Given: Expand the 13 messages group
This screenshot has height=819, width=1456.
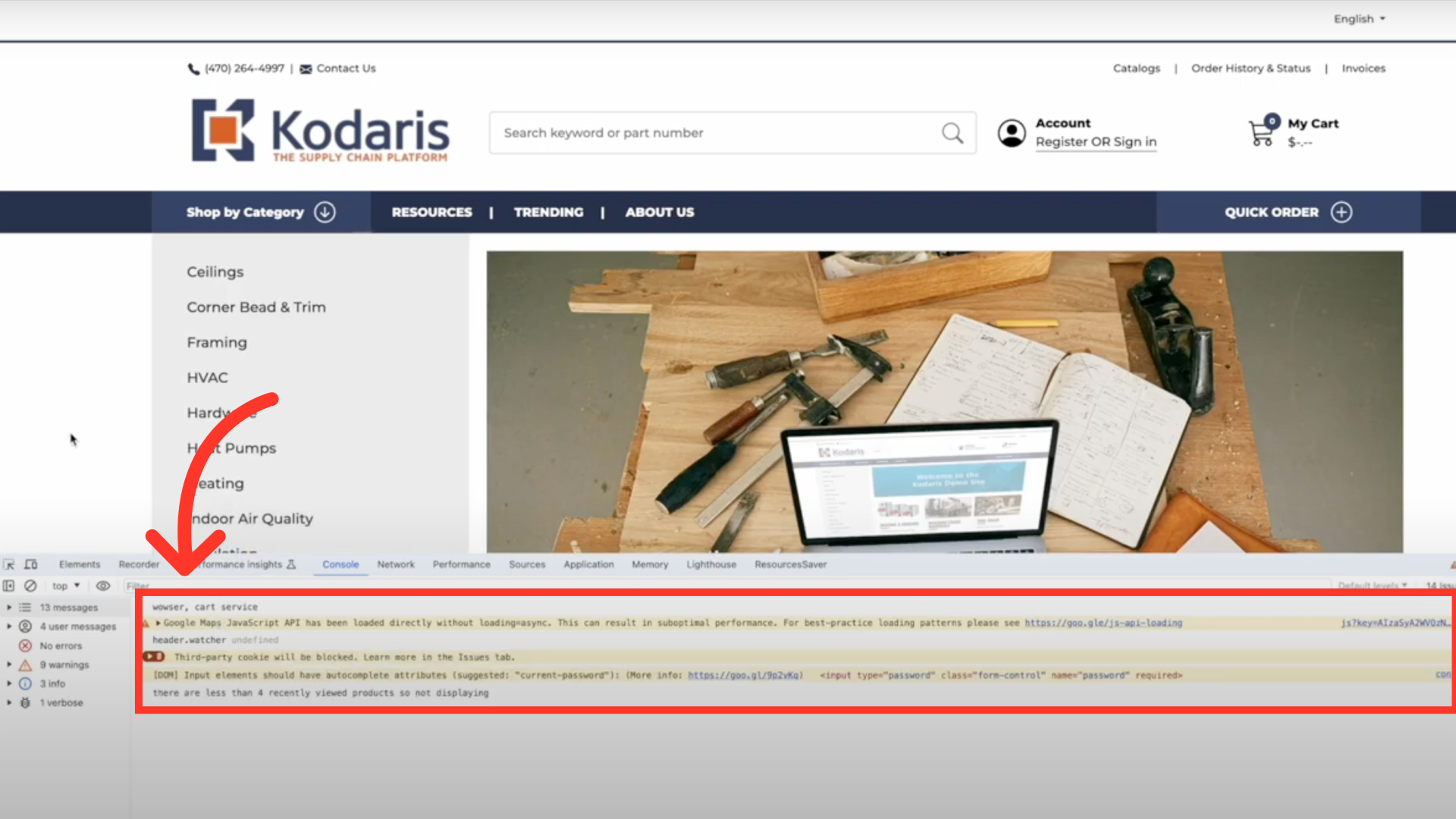Looking at the screenshot, I should pyautogui.click(x=9, y=607).
